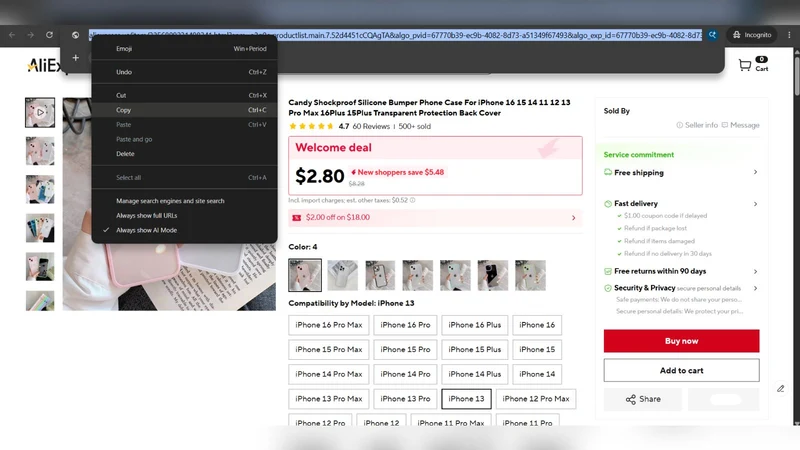Click Select all in the context menu
800x450 pixels.
[x=185, y=178]
